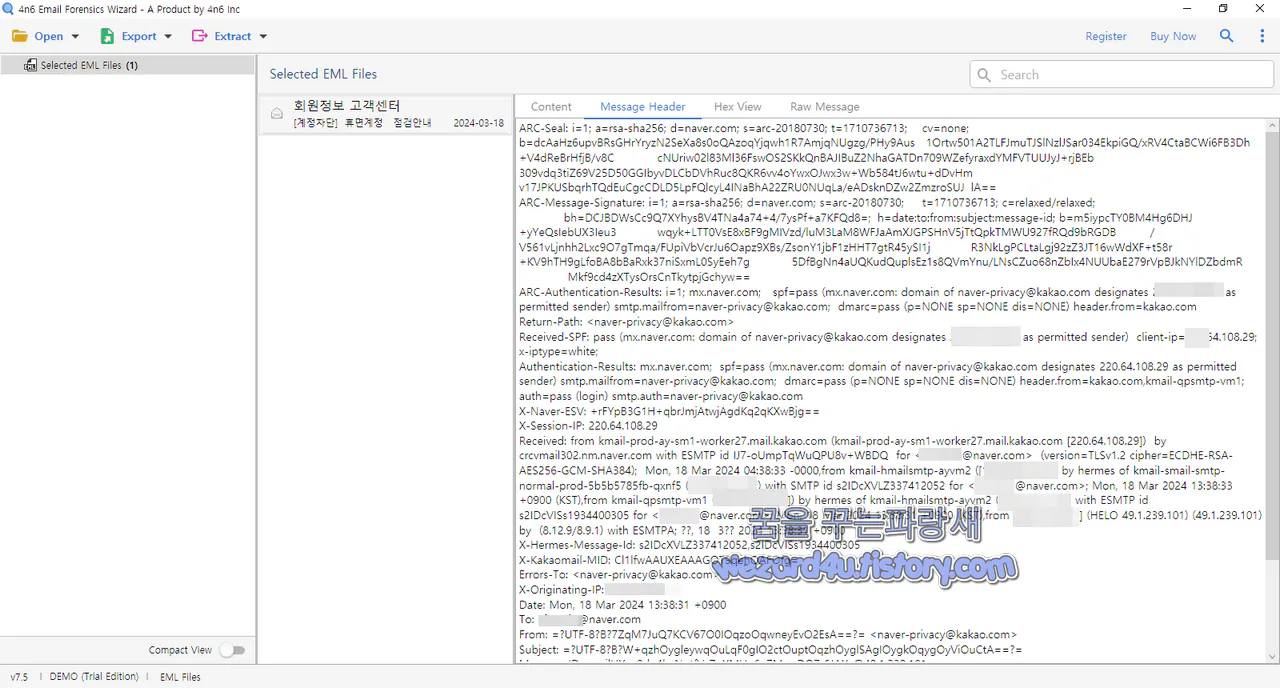
Task: Click the v7.5 version label in status bar
Action: (19, 677)
